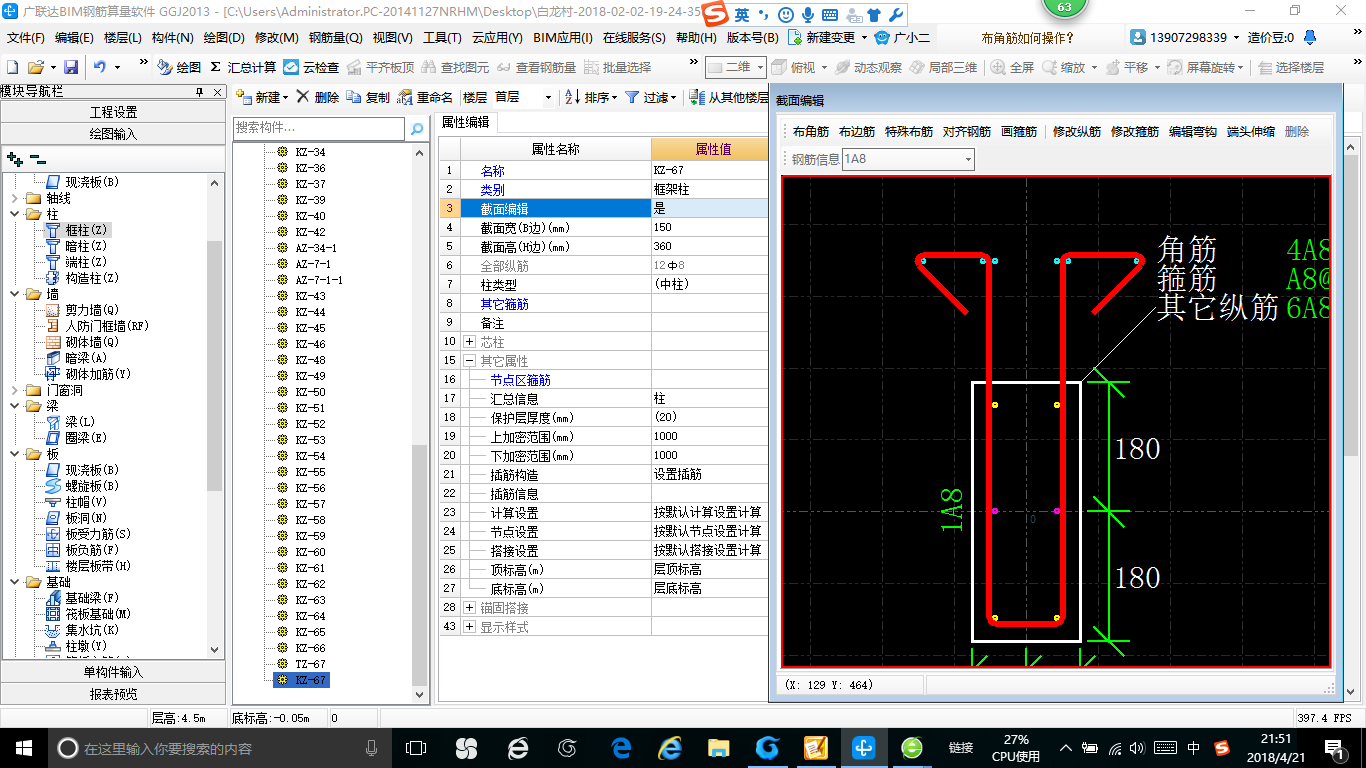1366x768 pixels.
Task: Switch to the 属性编辑 tab
Action: 466,122
